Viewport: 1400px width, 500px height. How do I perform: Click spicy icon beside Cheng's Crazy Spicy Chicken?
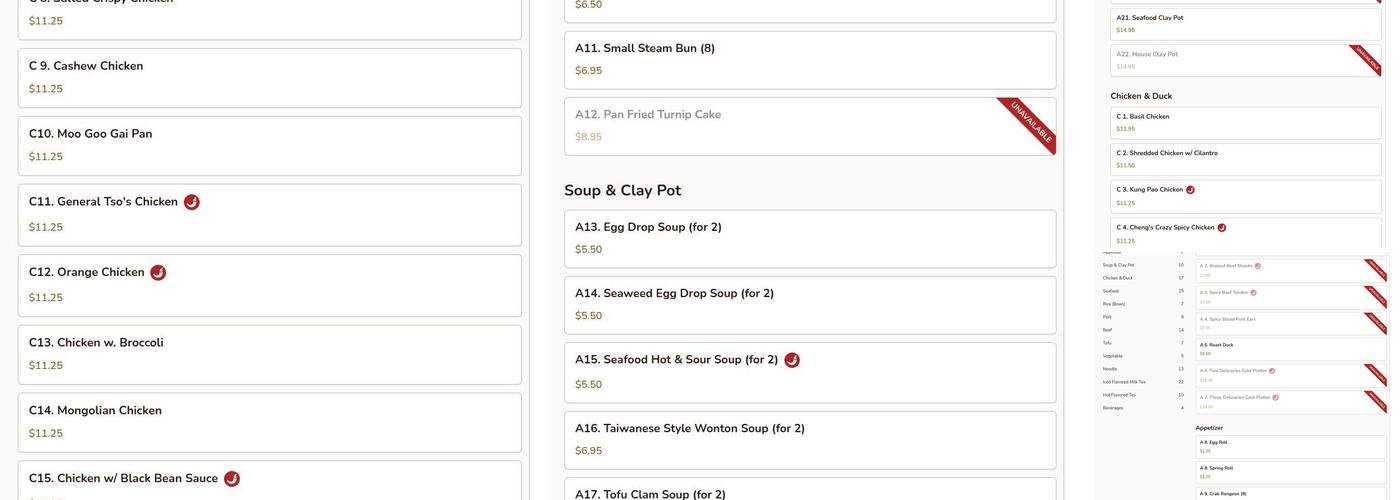(x=1222, y=228)
